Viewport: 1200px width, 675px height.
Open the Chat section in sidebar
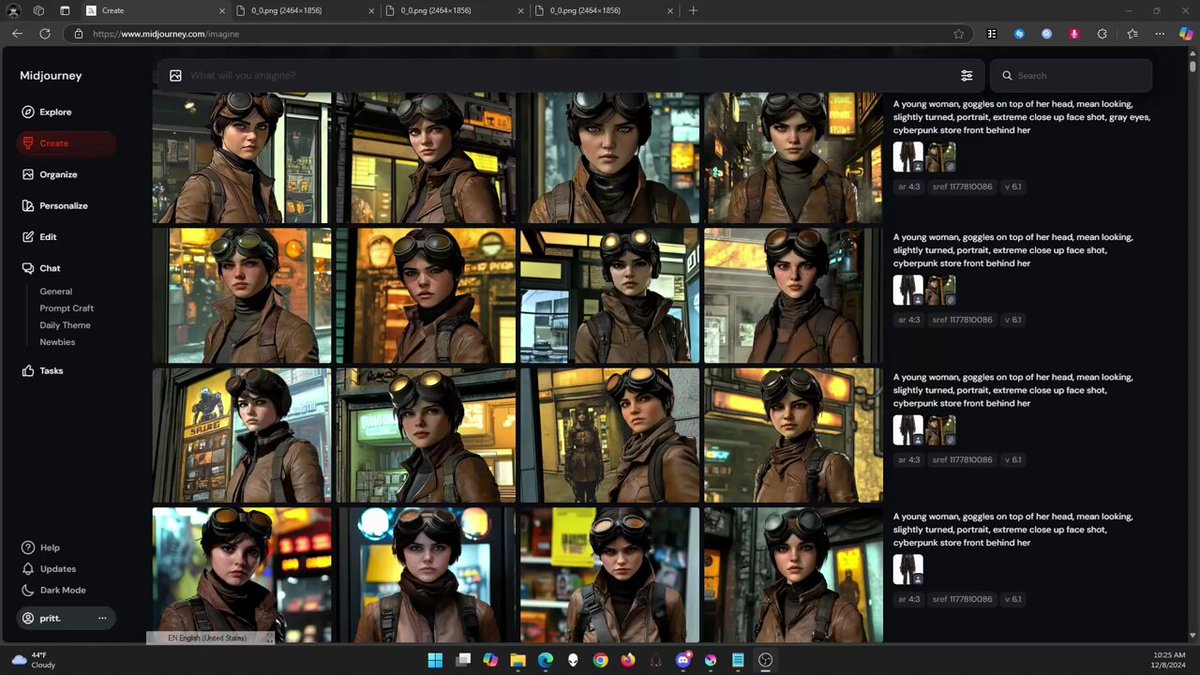click(41, 268)
